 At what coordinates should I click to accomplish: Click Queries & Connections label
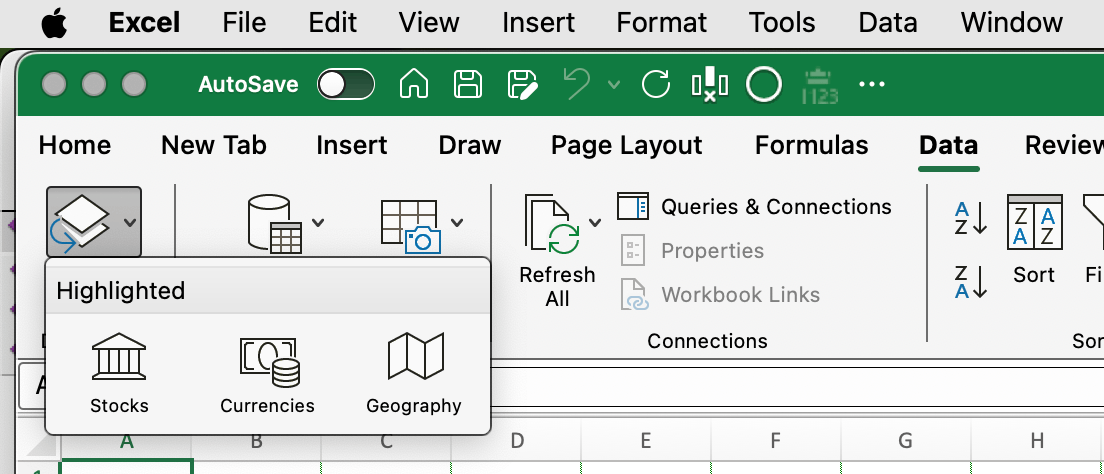point(776,206)
